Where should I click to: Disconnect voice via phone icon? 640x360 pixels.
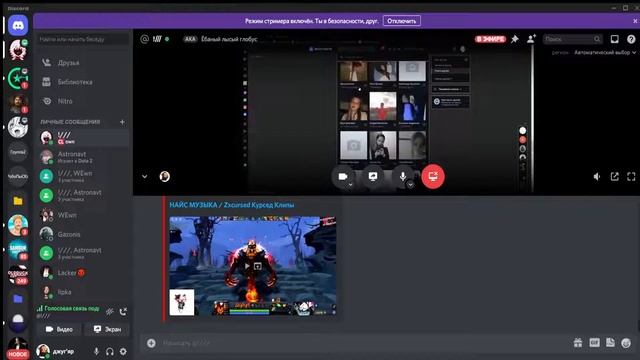click(x=123, y=312)
